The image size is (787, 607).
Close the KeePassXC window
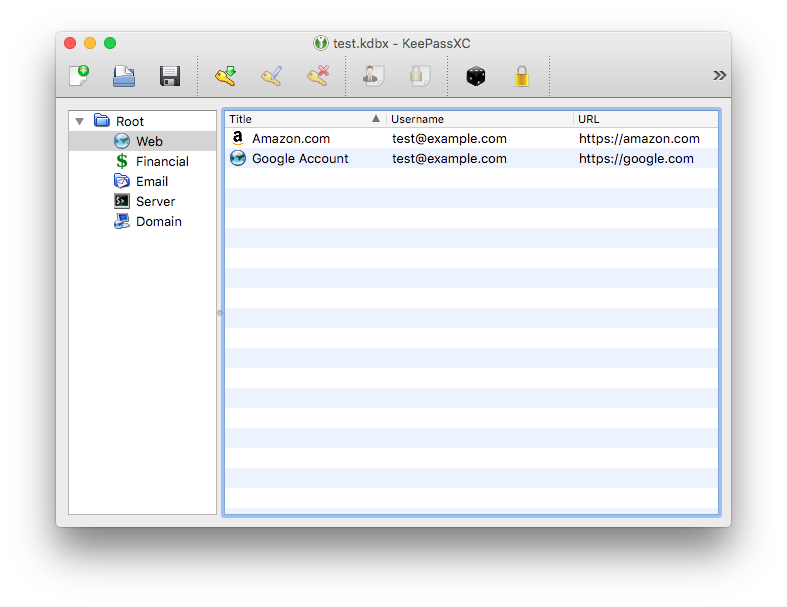[70, 43]
